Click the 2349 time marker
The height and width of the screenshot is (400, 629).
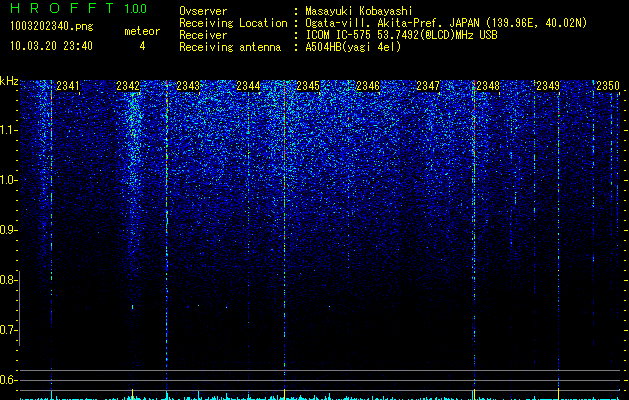click(548, 86)
